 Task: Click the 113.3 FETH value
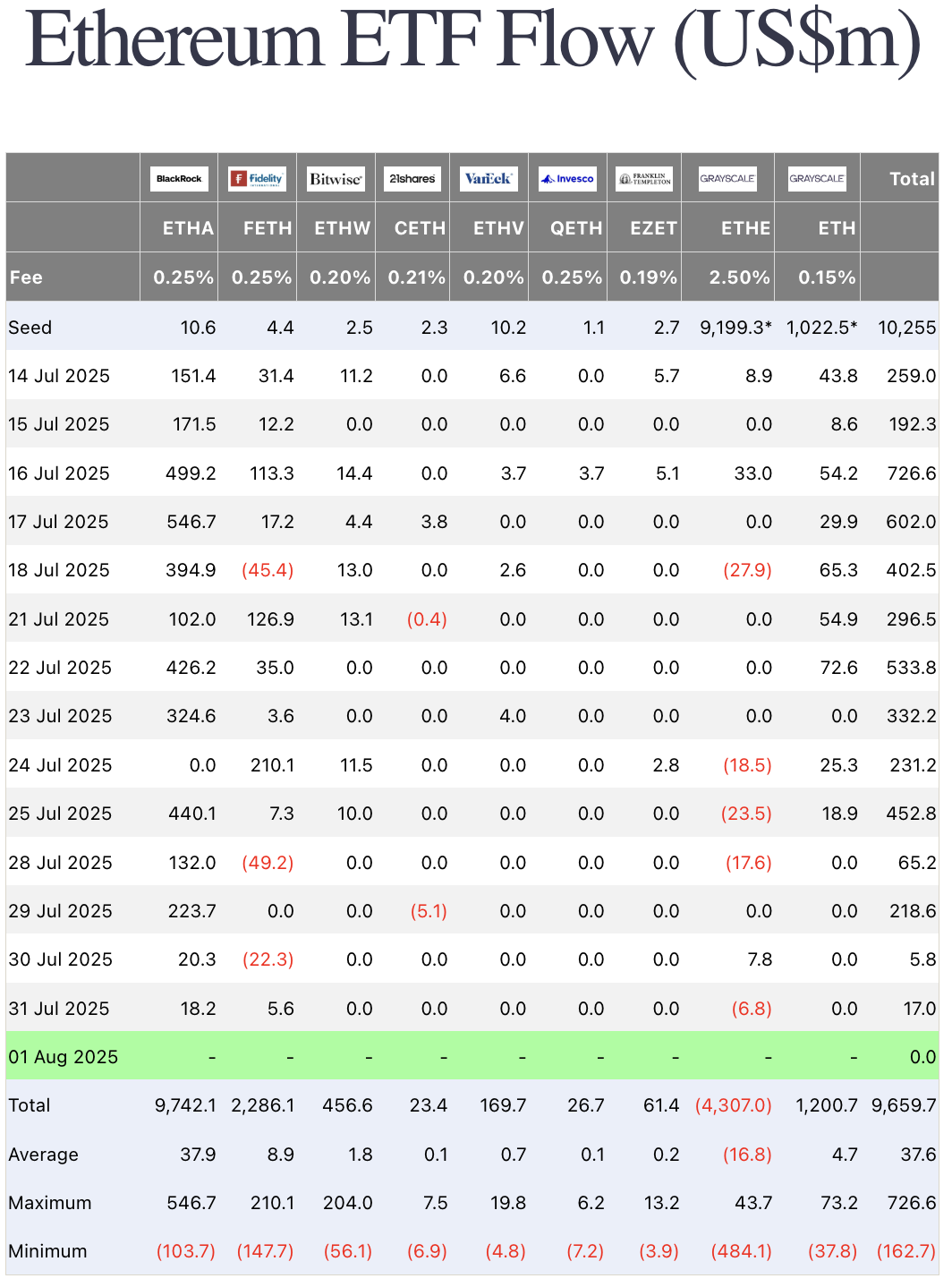tap(272, 473)
